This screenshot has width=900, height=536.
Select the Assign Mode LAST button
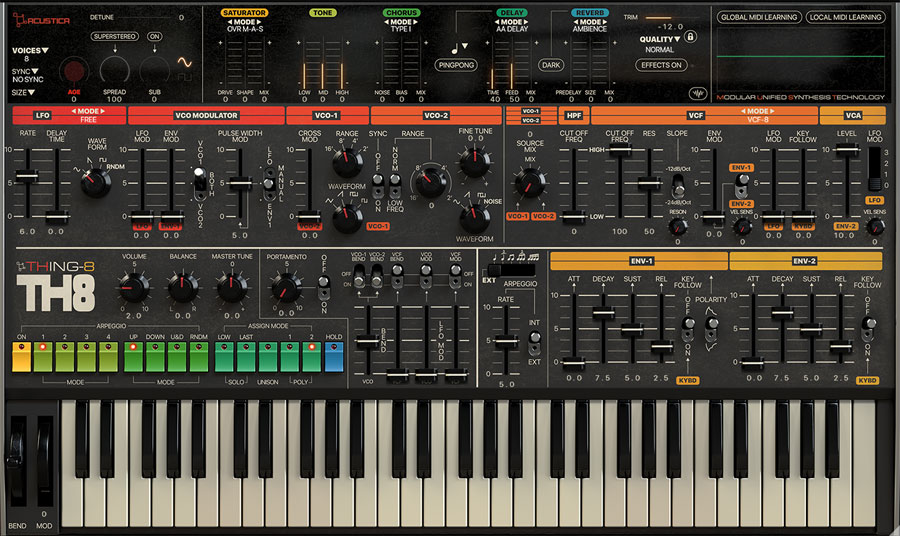coord(246,356)
